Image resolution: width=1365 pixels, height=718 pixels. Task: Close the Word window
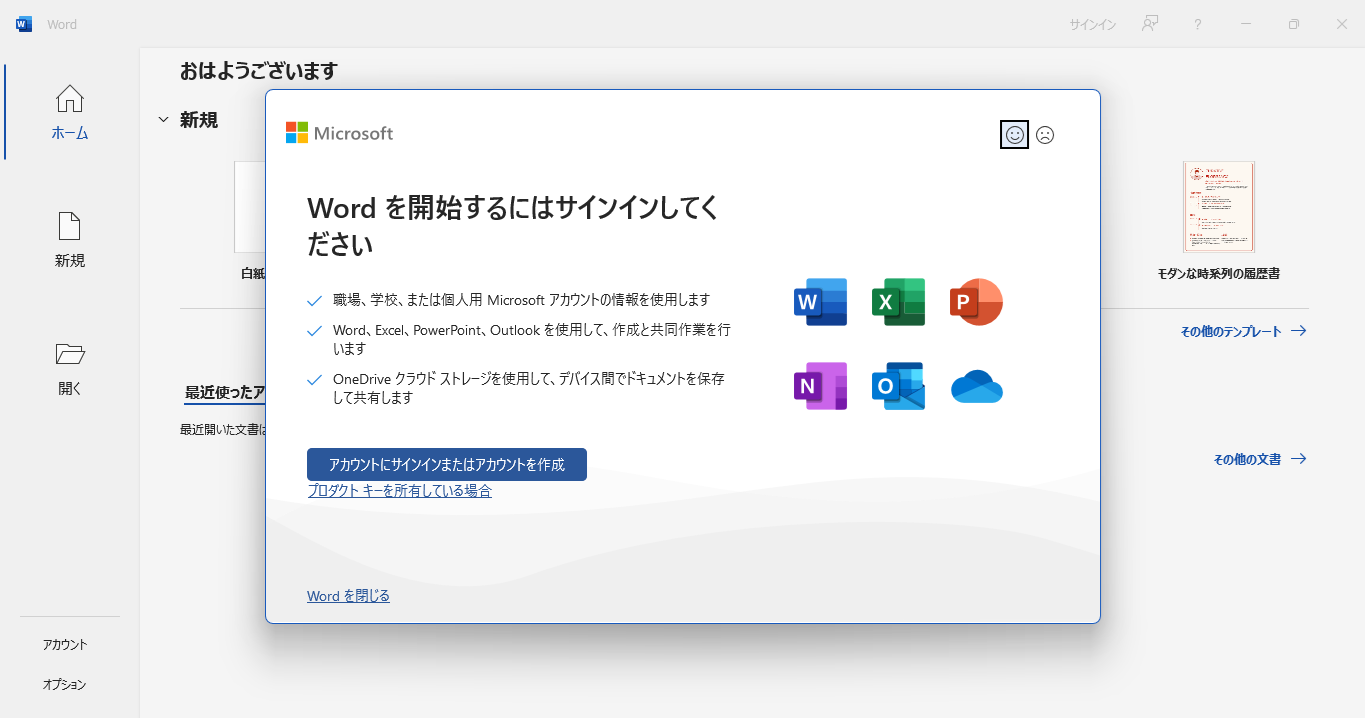(1342, 24)
